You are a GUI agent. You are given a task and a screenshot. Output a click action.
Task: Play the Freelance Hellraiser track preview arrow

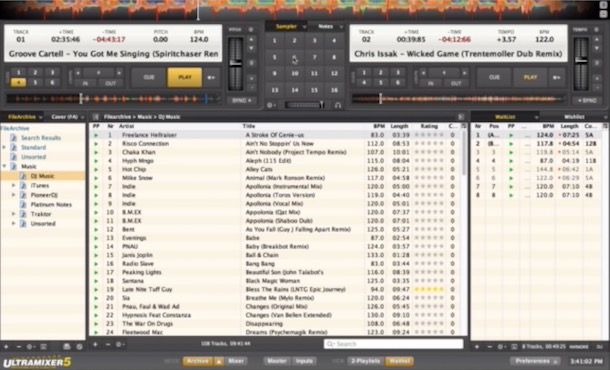(96, 135)
